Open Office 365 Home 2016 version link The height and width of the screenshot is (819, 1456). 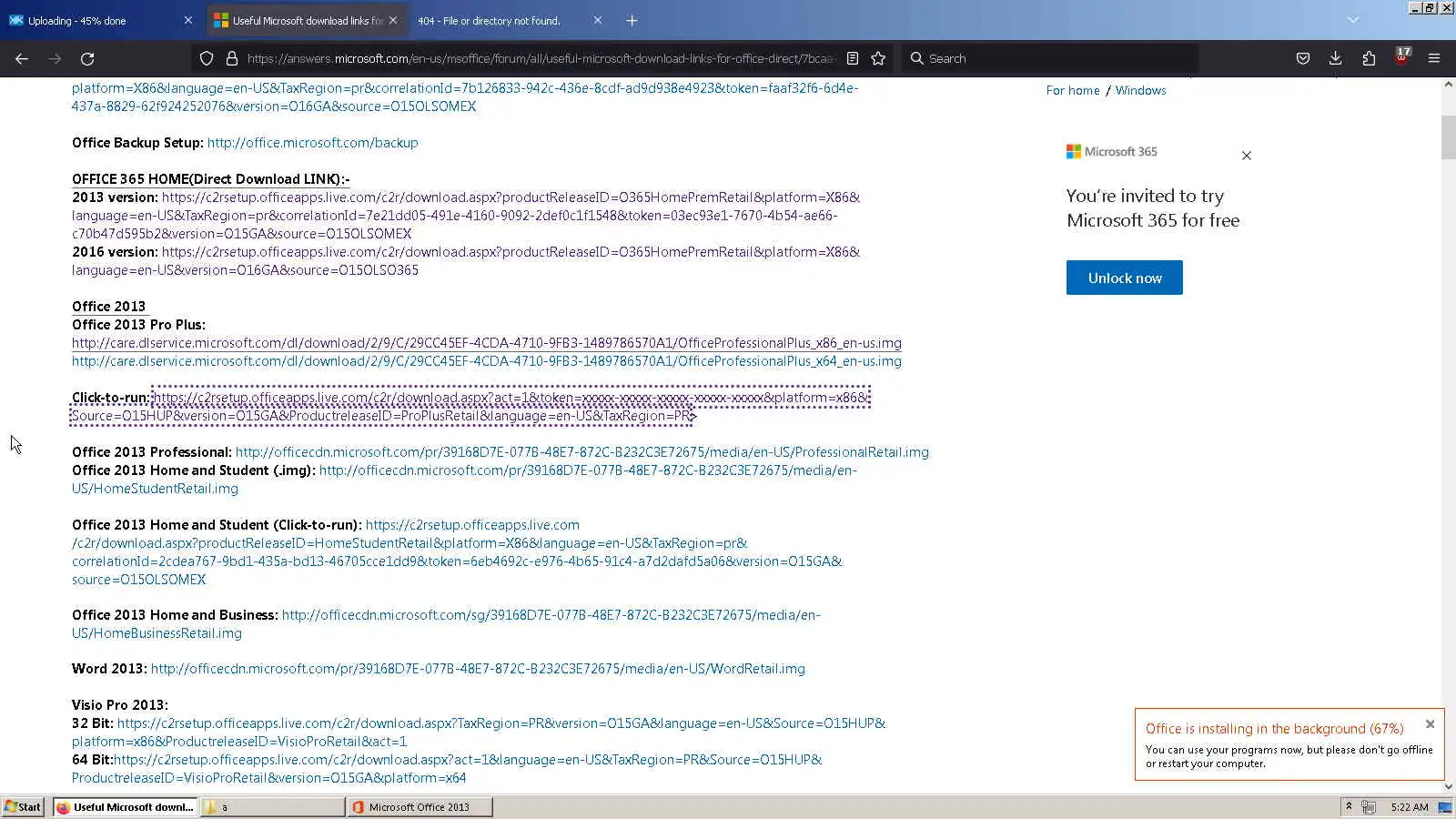coord(466,261)
